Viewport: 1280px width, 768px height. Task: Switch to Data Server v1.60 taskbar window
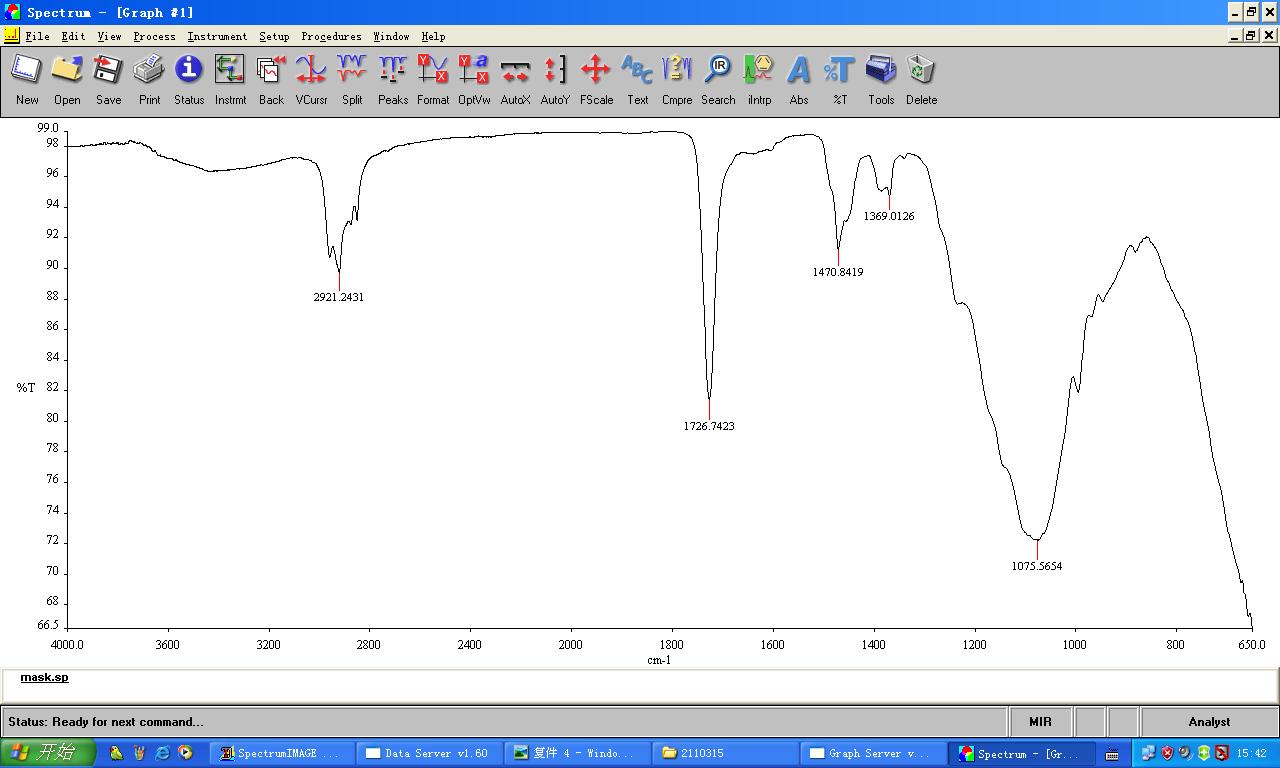(428, 753)
